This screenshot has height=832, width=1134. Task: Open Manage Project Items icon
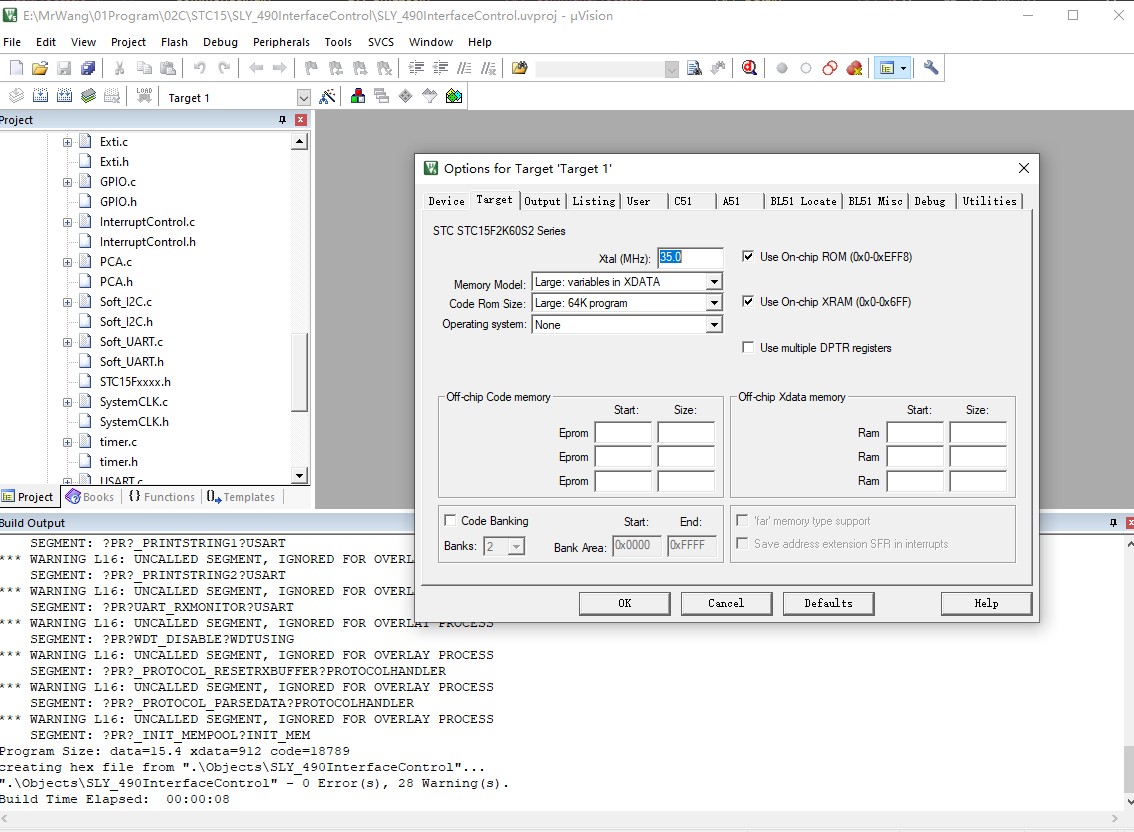click(357, 96)
